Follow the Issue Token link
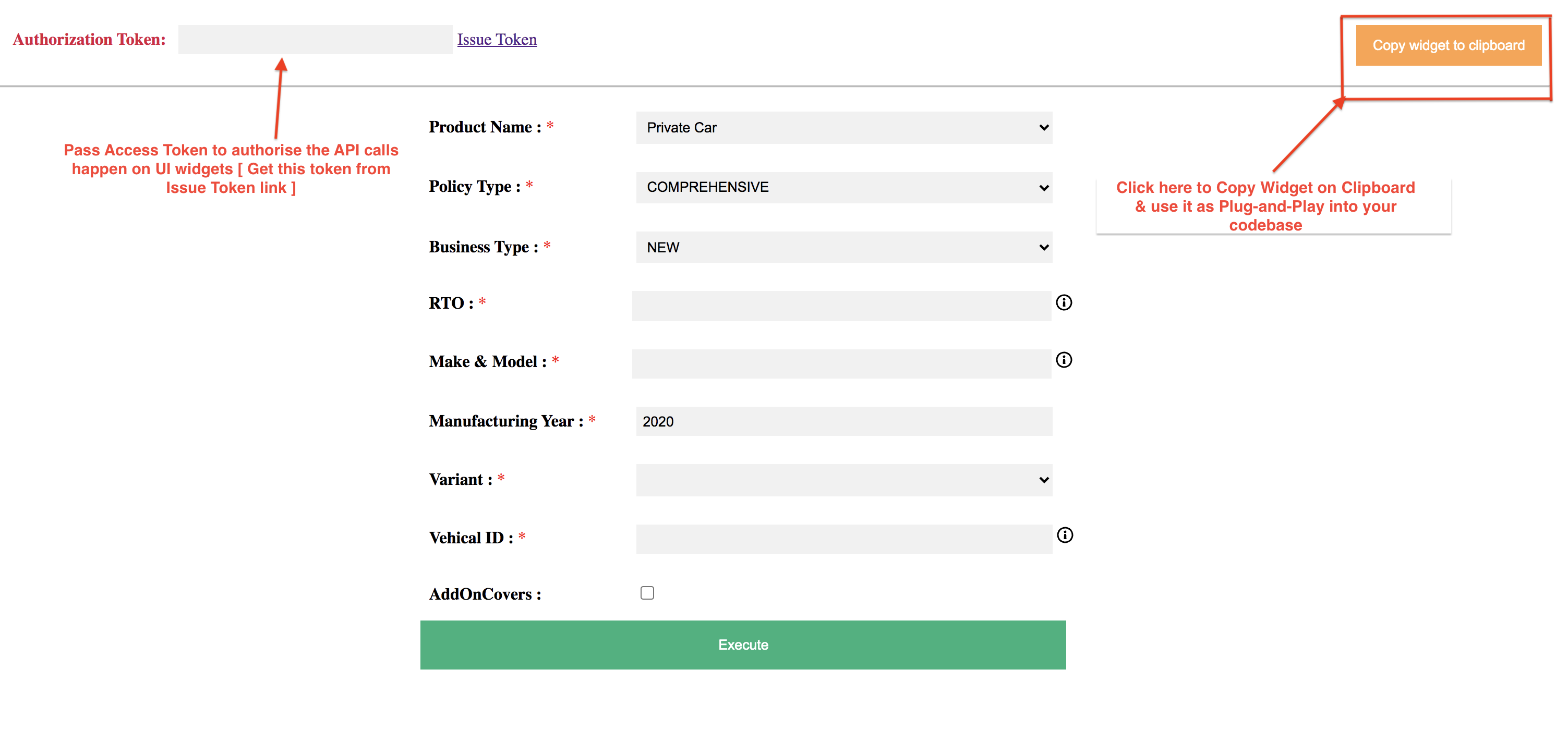The height and width of the screenshot is (730, 1568). pyautogui.click(x=497, y=40)
